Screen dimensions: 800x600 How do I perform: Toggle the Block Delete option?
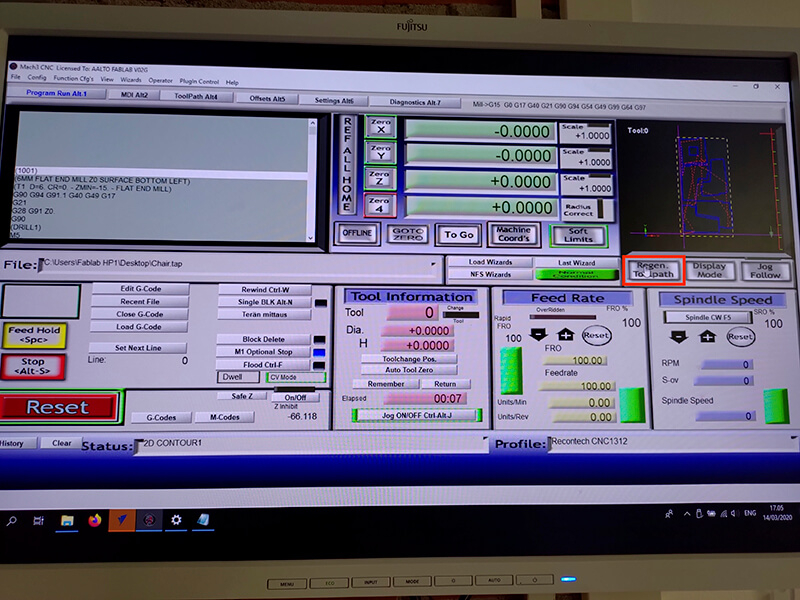(x=263, y=339)
